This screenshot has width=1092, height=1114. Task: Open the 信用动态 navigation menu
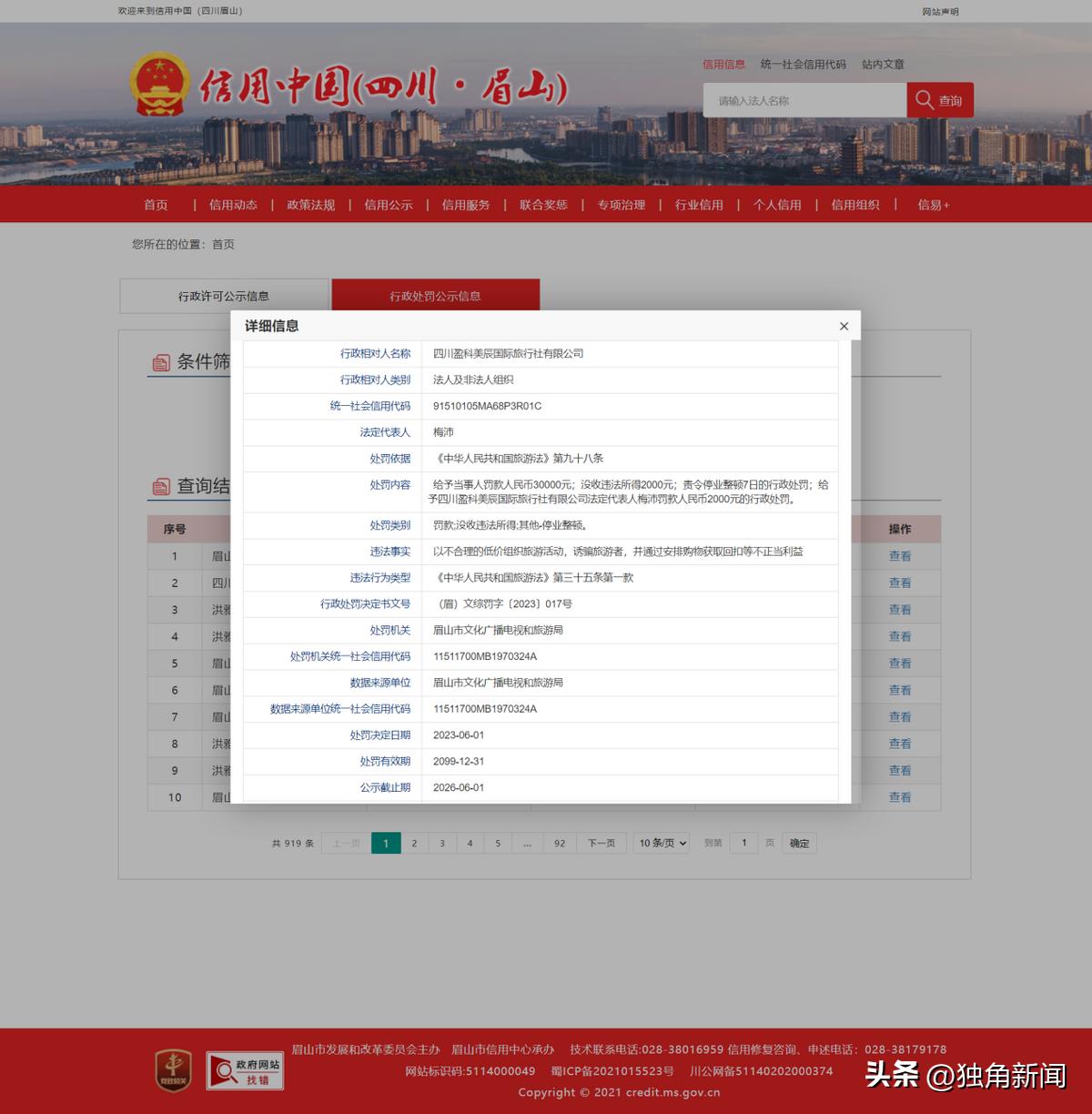coord(232,205)
